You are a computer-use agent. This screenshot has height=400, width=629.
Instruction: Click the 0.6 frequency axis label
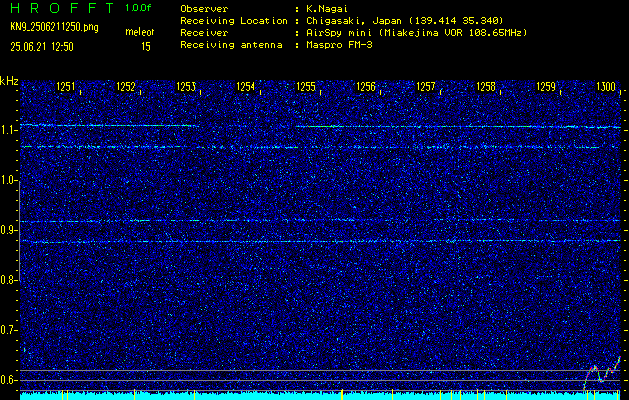tap(8, 380)
